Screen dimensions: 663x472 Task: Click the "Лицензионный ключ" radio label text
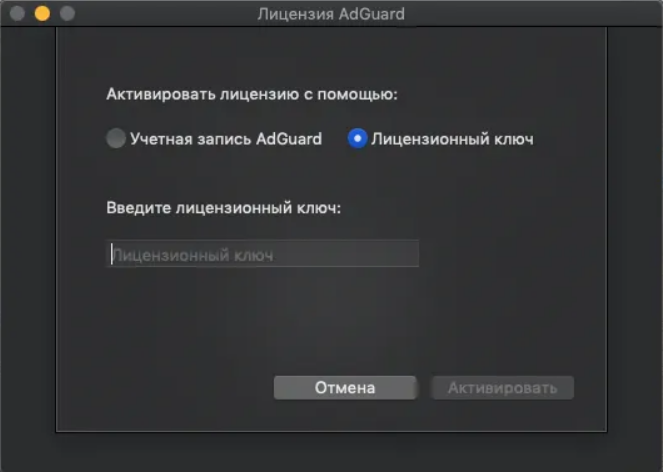452,139
